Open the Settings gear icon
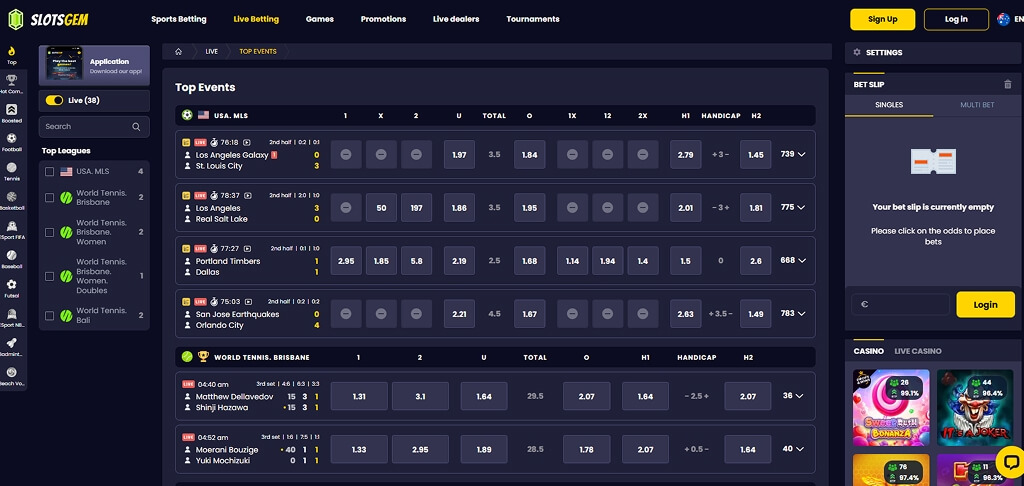The height and width of the screenshot is (486, 1024). (857, 52)
